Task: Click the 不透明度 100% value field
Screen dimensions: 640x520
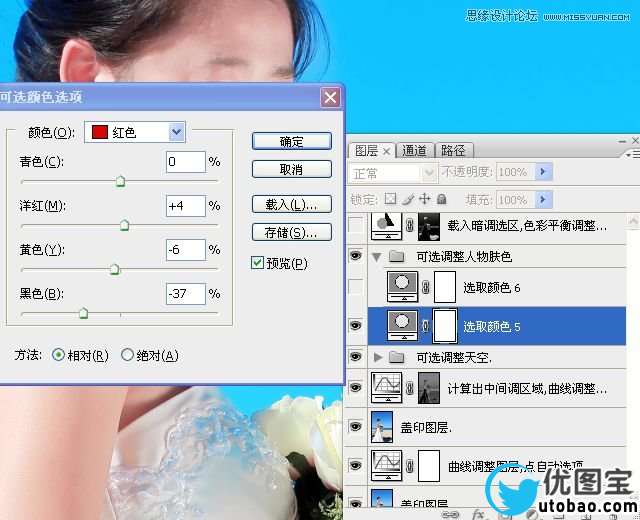Action: tap(515, 172)
